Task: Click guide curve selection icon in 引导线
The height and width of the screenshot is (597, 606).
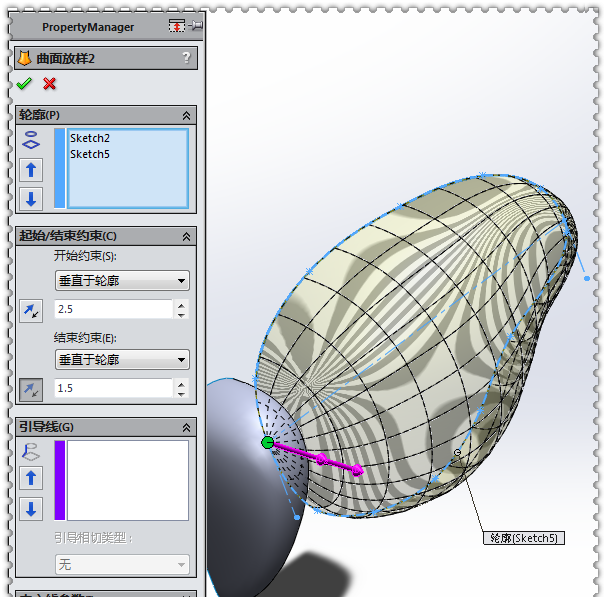Action: click(31, 452)
